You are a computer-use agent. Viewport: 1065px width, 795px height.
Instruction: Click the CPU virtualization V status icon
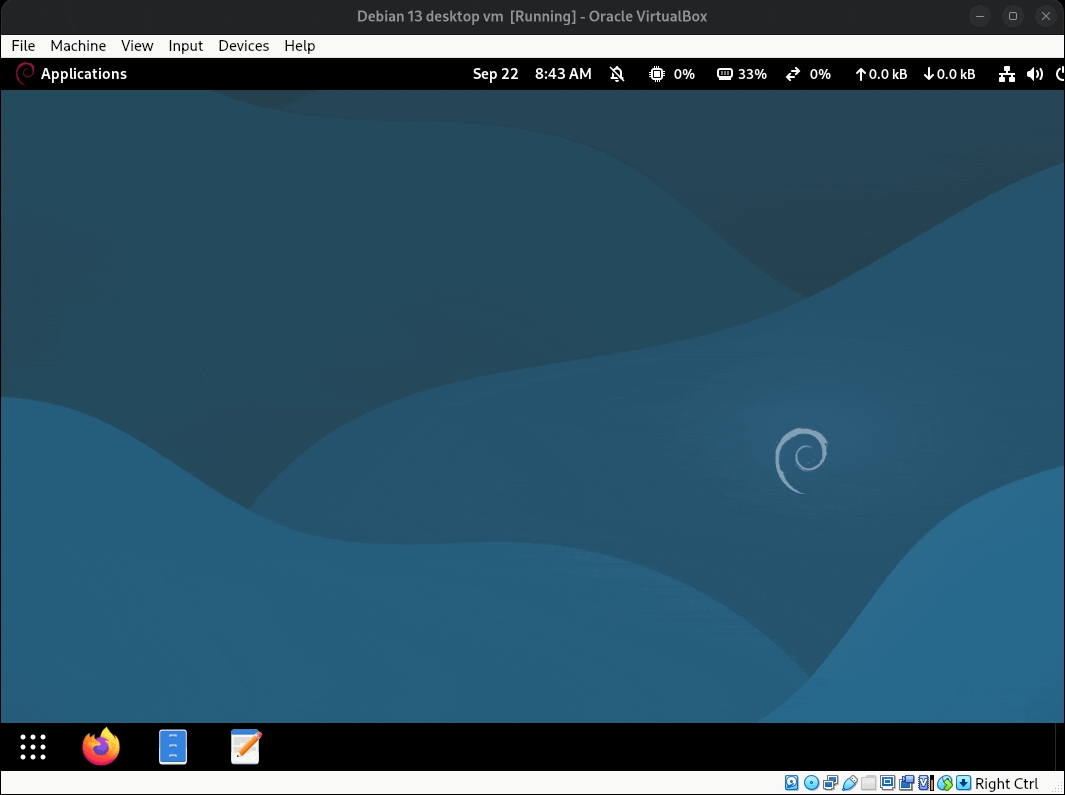(926, 783)
